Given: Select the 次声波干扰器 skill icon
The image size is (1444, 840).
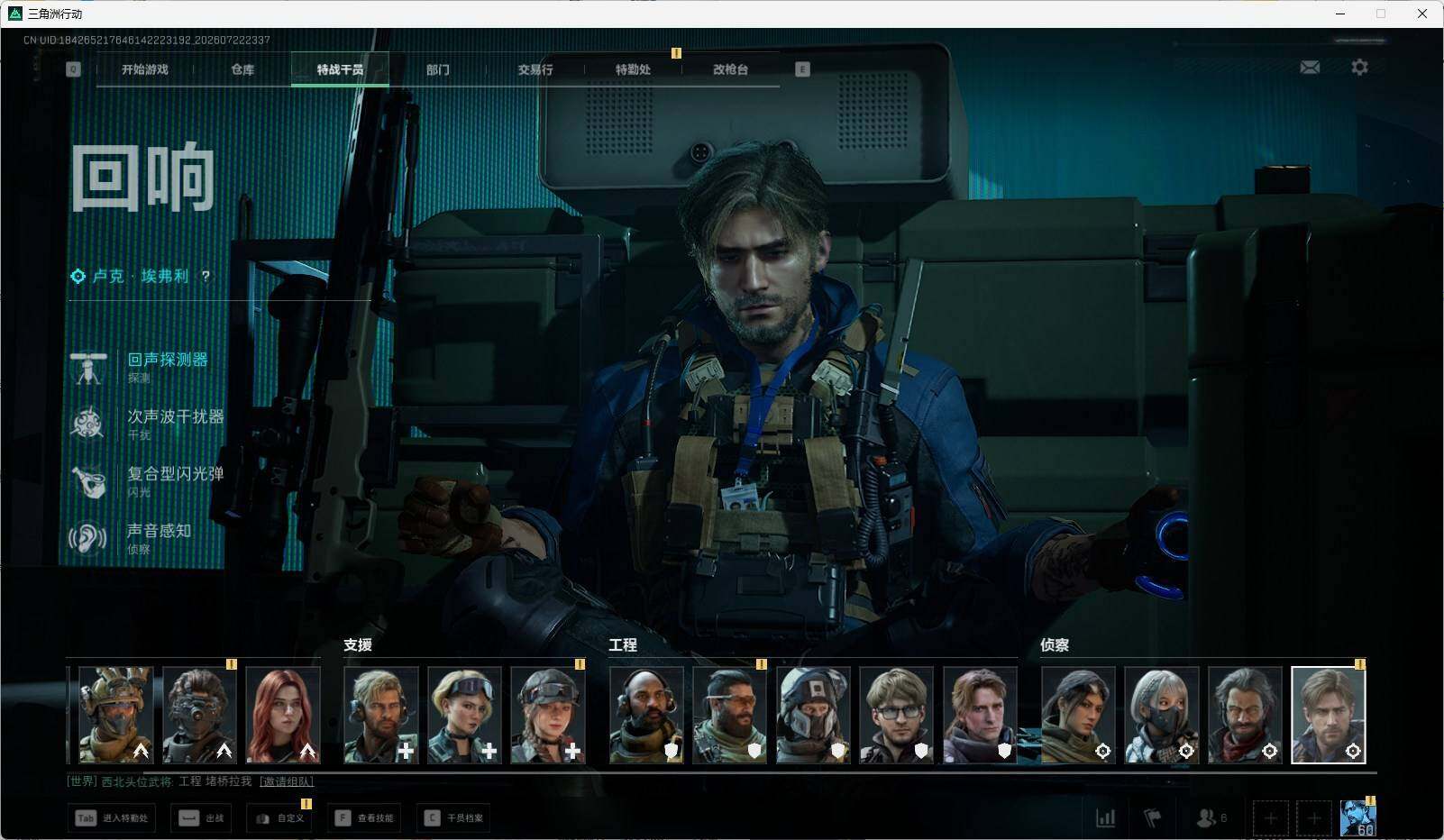Looking at the screenshot, I should pos(88,424).
